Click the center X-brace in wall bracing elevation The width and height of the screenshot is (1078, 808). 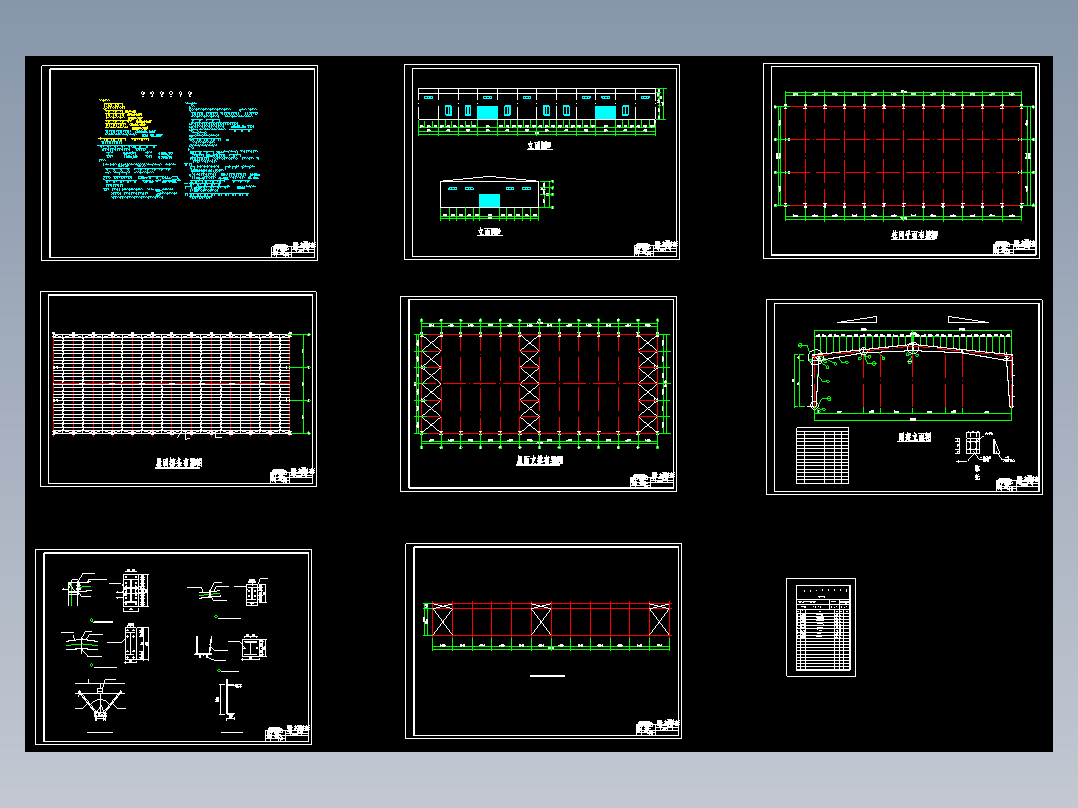coord(541,620)
